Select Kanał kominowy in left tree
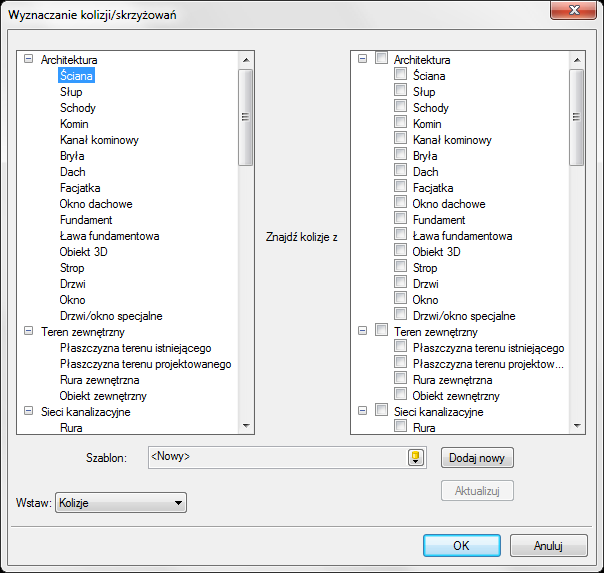This screenshot has width=604, height=573. point(99,140)
